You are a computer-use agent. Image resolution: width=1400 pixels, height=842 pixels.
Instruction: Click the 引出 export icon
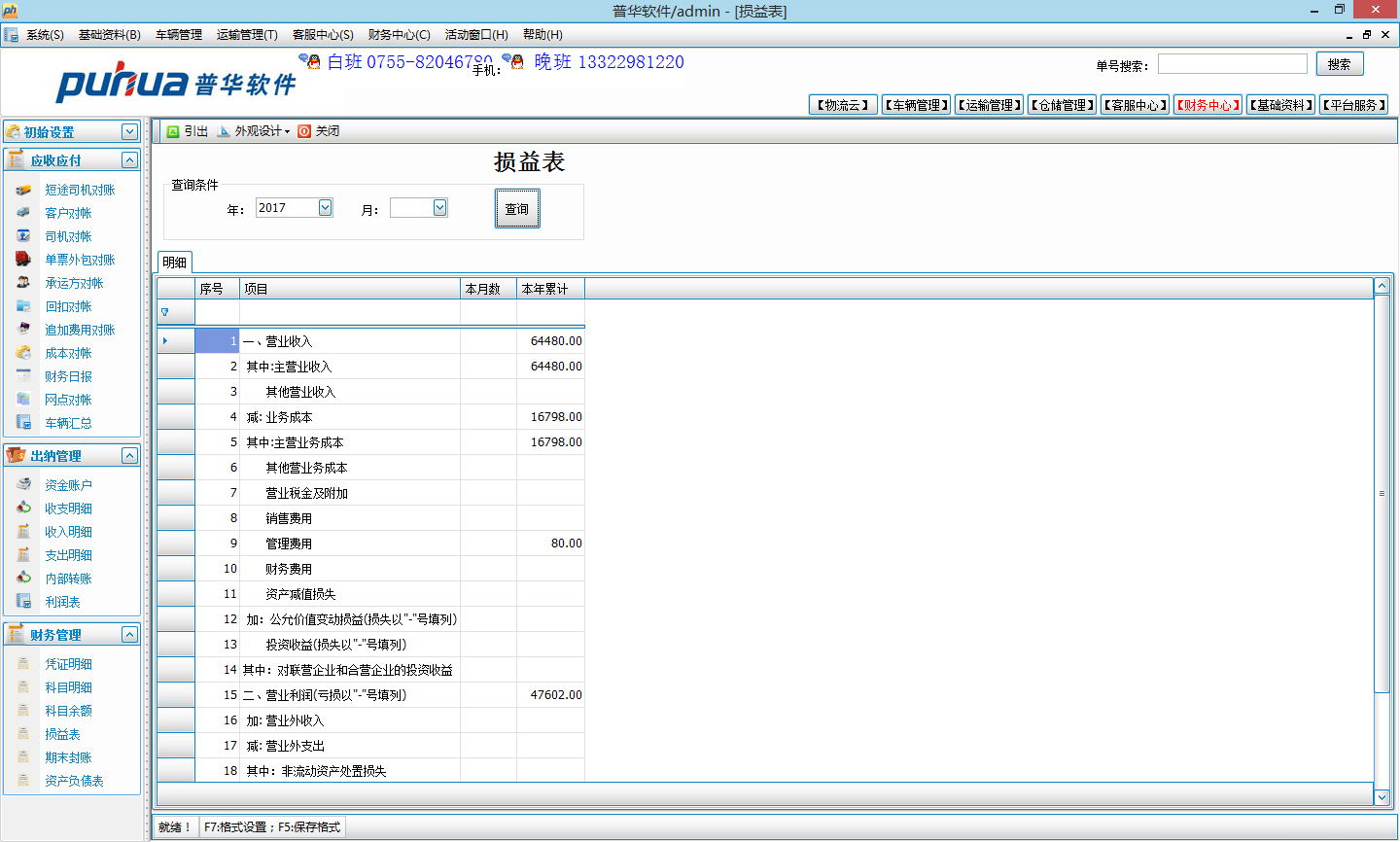[x=173, y=131]
